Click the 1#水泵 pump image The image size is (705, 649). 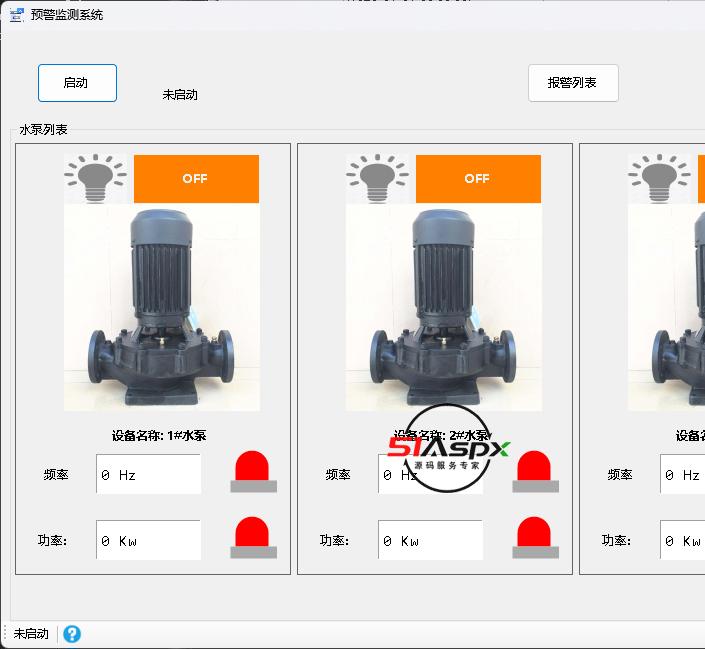pyautogui.click(x=162, y=307)
